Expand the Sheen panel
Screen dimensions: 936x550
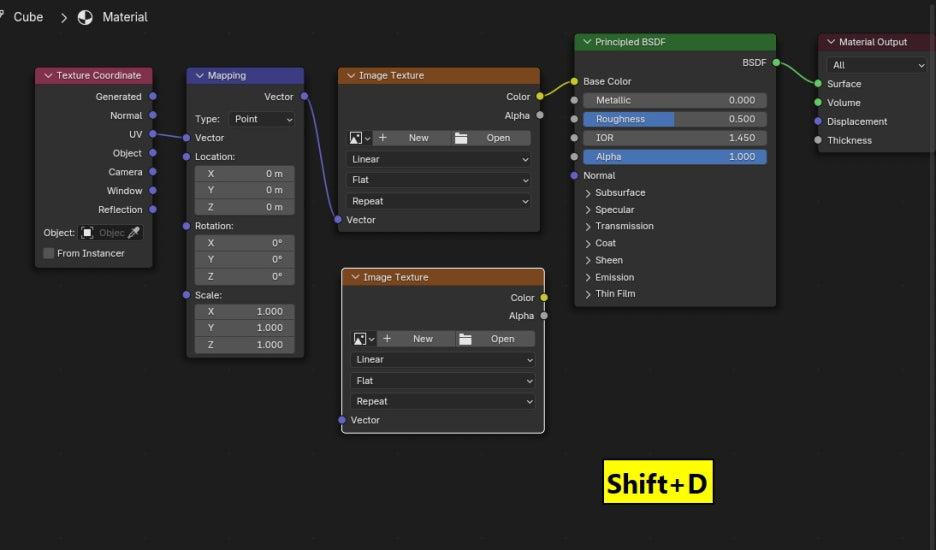(x=588, y=260)
